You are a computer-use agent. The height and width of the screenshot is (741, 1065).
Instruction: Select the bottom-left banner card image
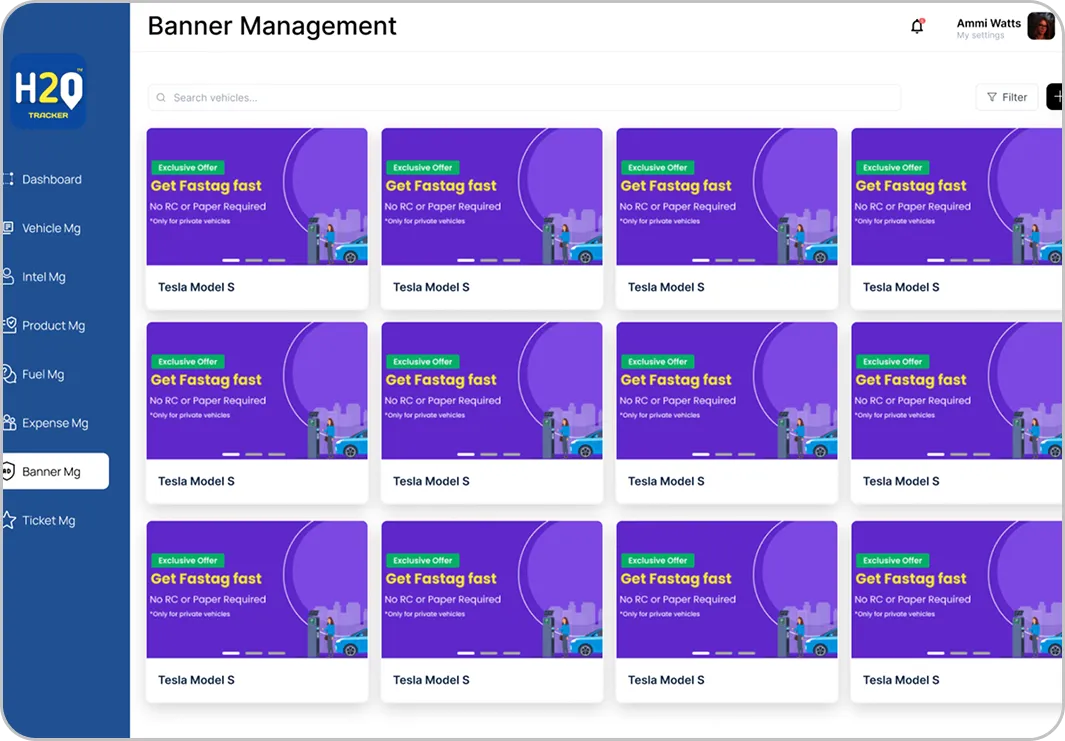tap(256, 589)
